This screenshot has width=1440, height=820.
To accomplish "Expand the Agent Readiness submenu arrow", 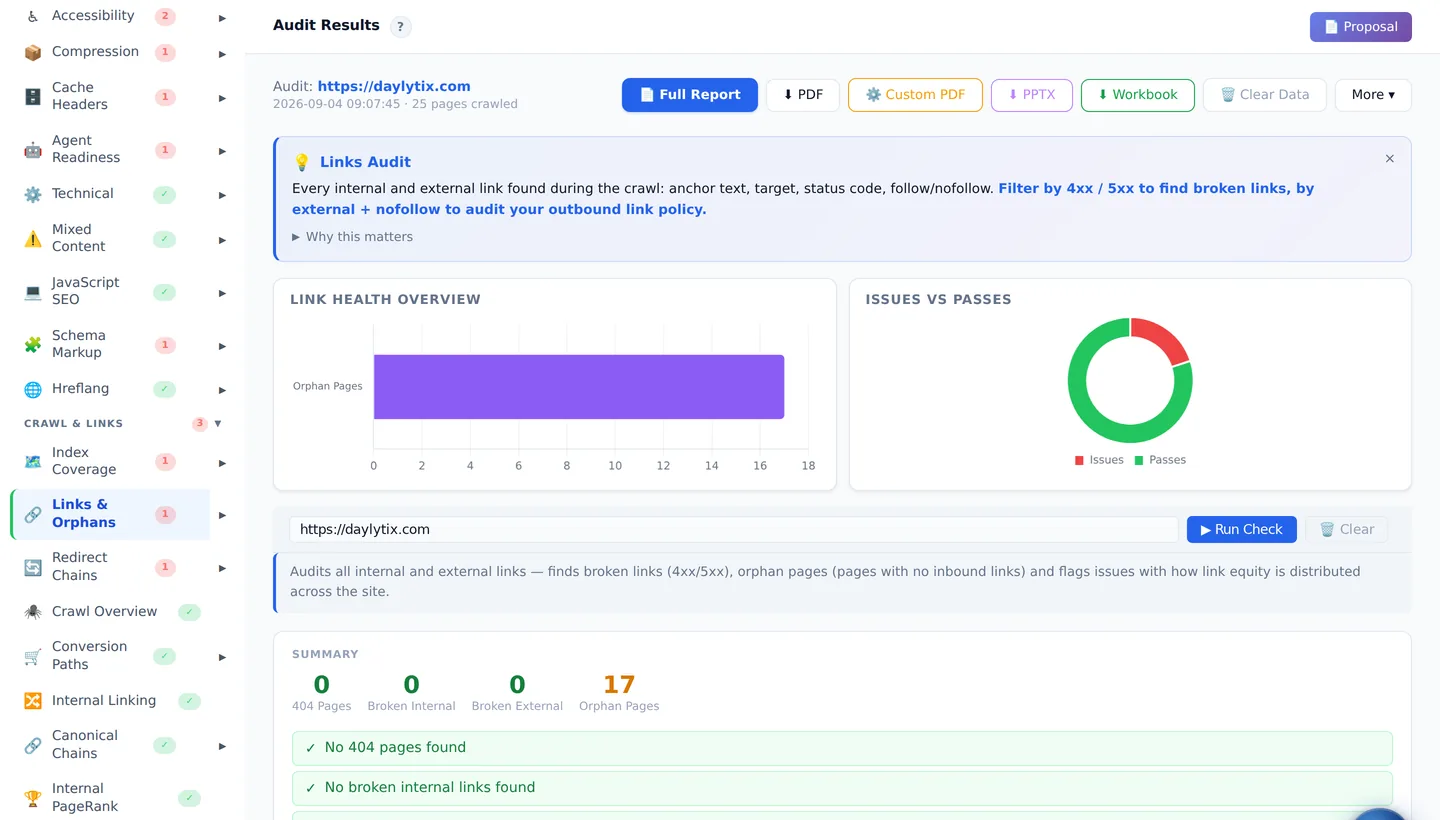I will 222,151.
